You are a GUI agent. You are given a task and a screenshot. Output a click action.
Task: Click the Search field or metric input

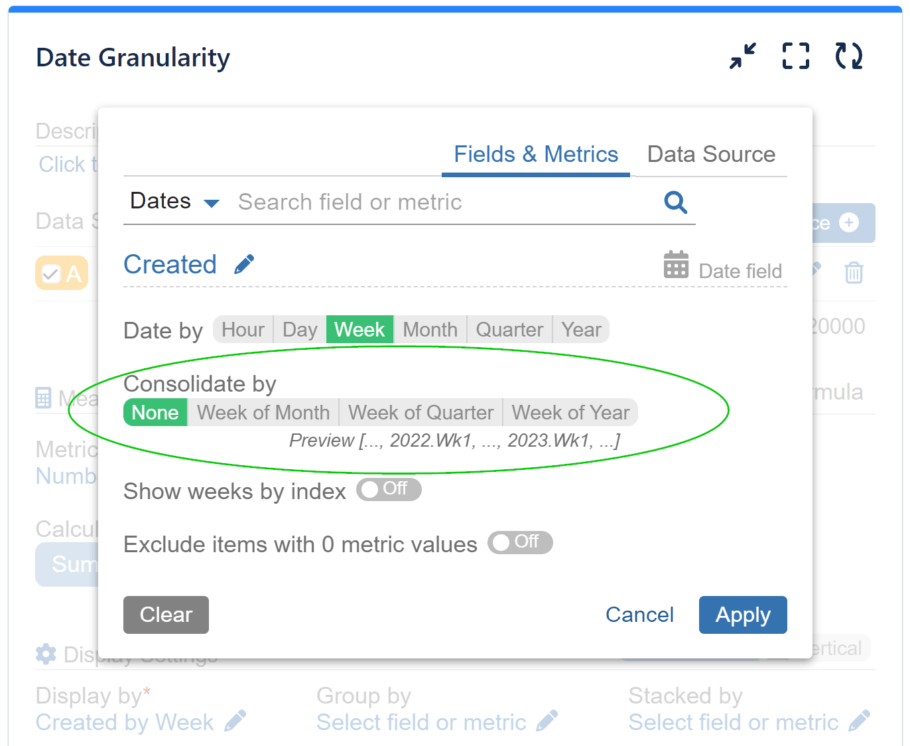coord(440,202)
